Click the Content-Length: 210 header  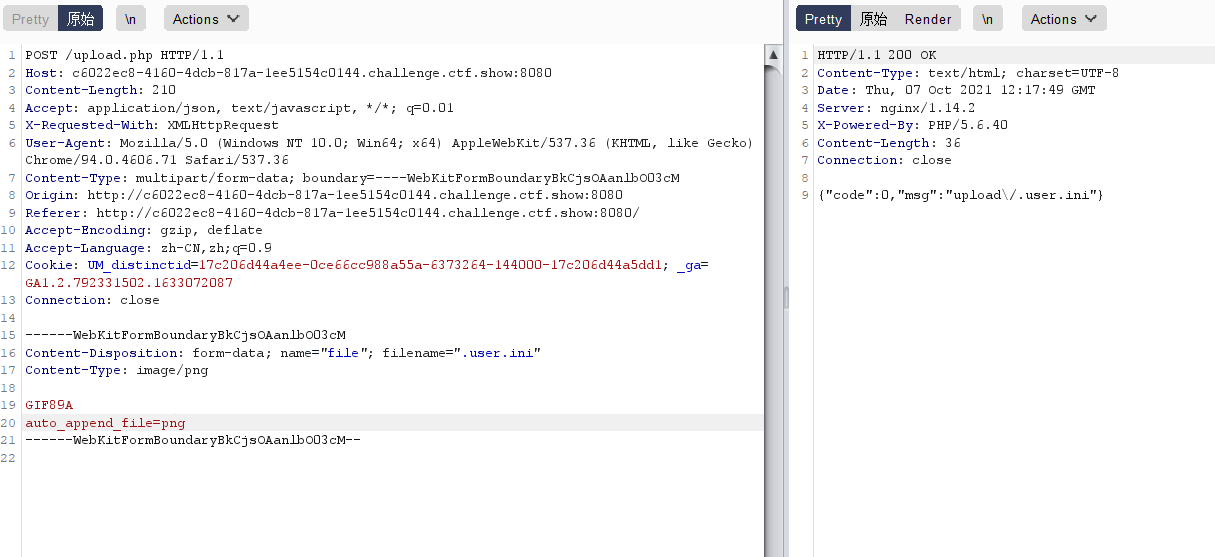100,90
